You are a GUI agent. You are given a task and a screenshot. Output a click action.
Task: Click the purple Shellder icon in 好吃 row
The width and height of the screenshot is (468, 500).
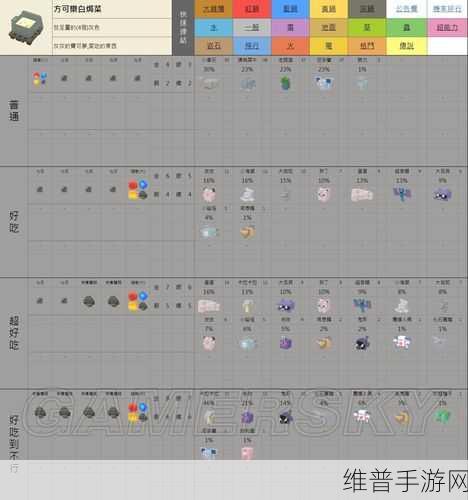(442, 195)
